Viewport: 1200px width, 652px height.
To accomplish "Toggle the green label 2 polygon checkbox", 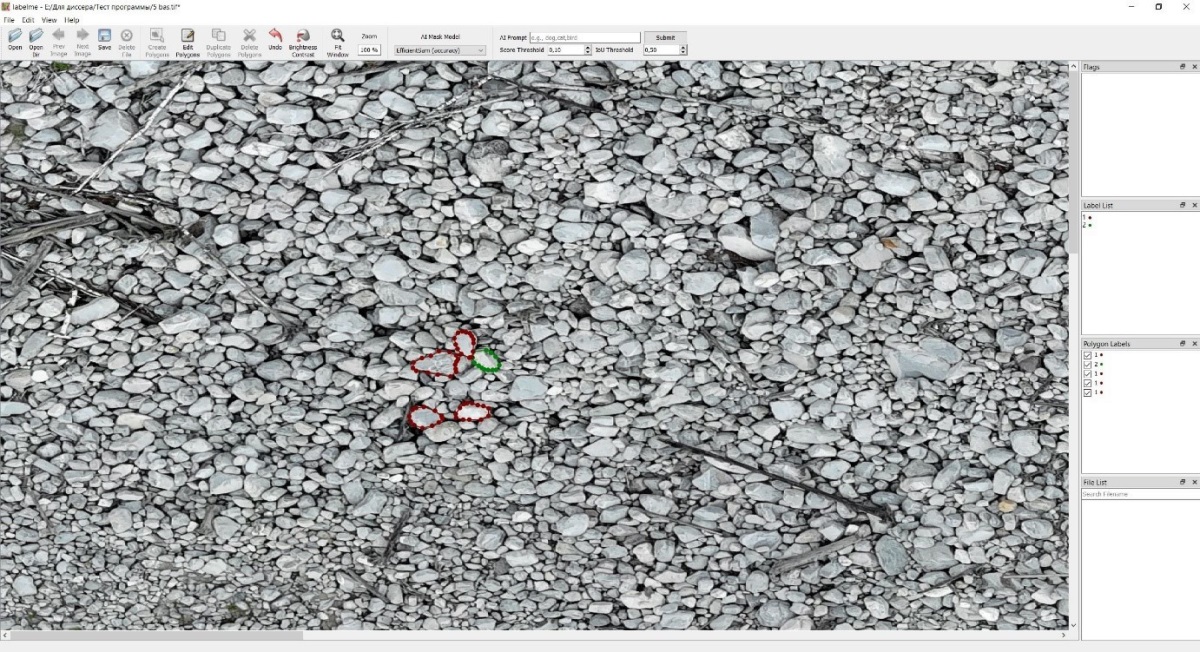I will point(1087,364).
